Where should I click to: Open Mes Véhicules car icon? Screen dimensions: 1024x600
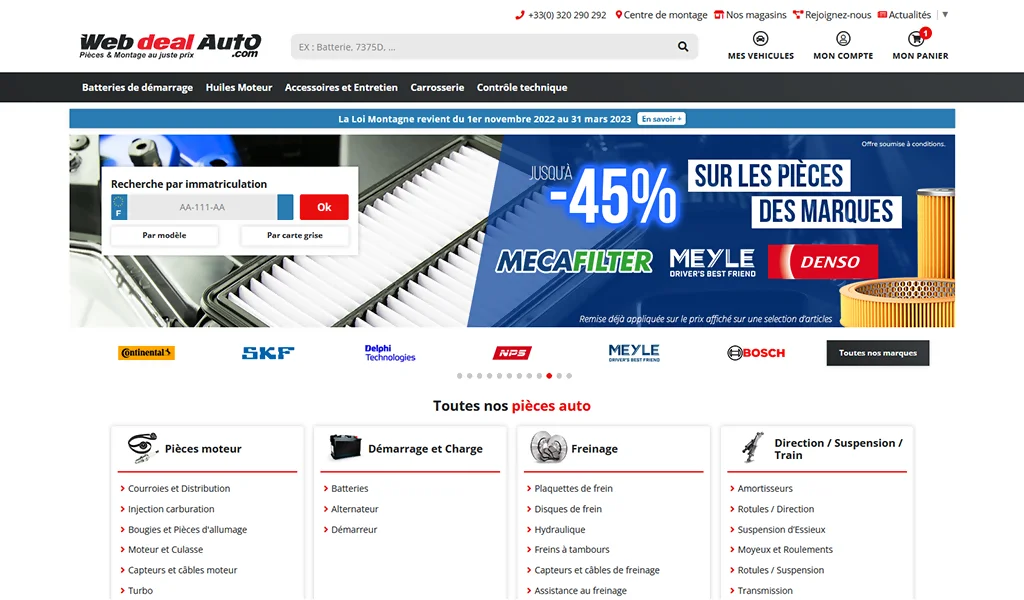[x=761, y=39]
